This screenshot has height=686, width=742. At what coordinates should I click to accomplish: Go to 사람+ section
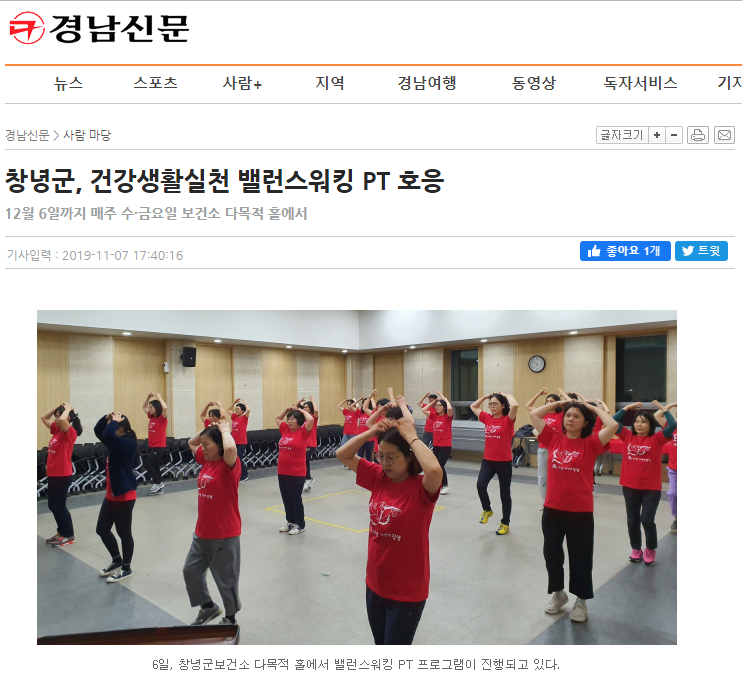coord(242,83)
